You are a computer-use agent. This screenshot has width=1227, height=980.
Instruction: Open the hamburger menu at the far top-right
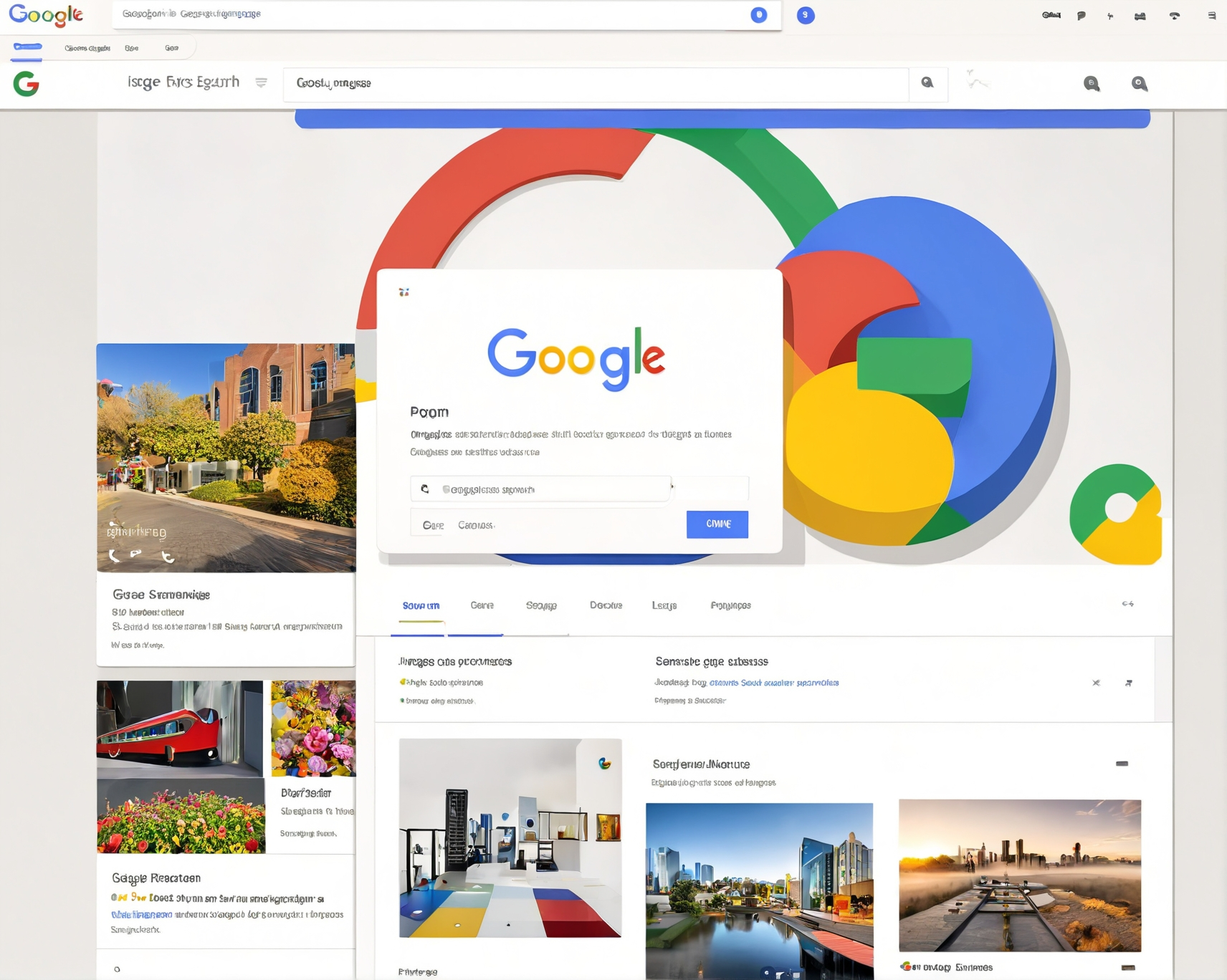(x=1212, y=16)
